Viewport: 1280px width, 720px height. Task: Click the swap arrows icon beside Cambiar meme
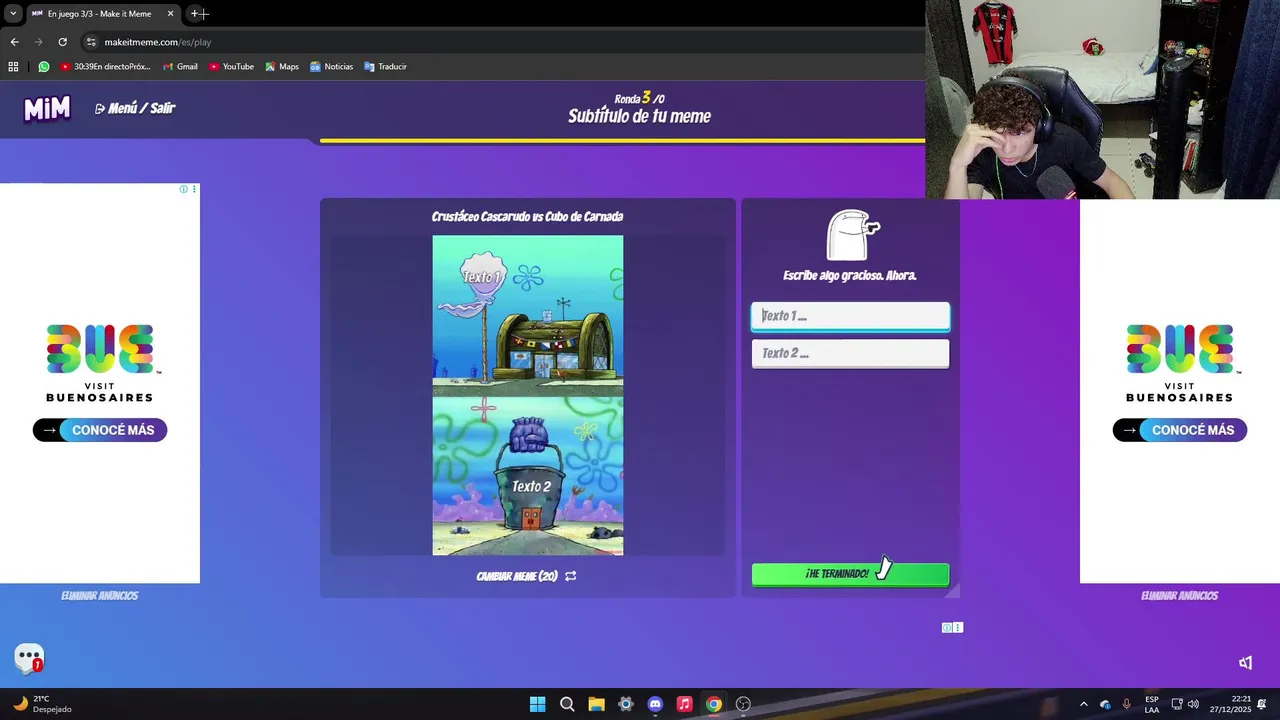click(570, 576)
